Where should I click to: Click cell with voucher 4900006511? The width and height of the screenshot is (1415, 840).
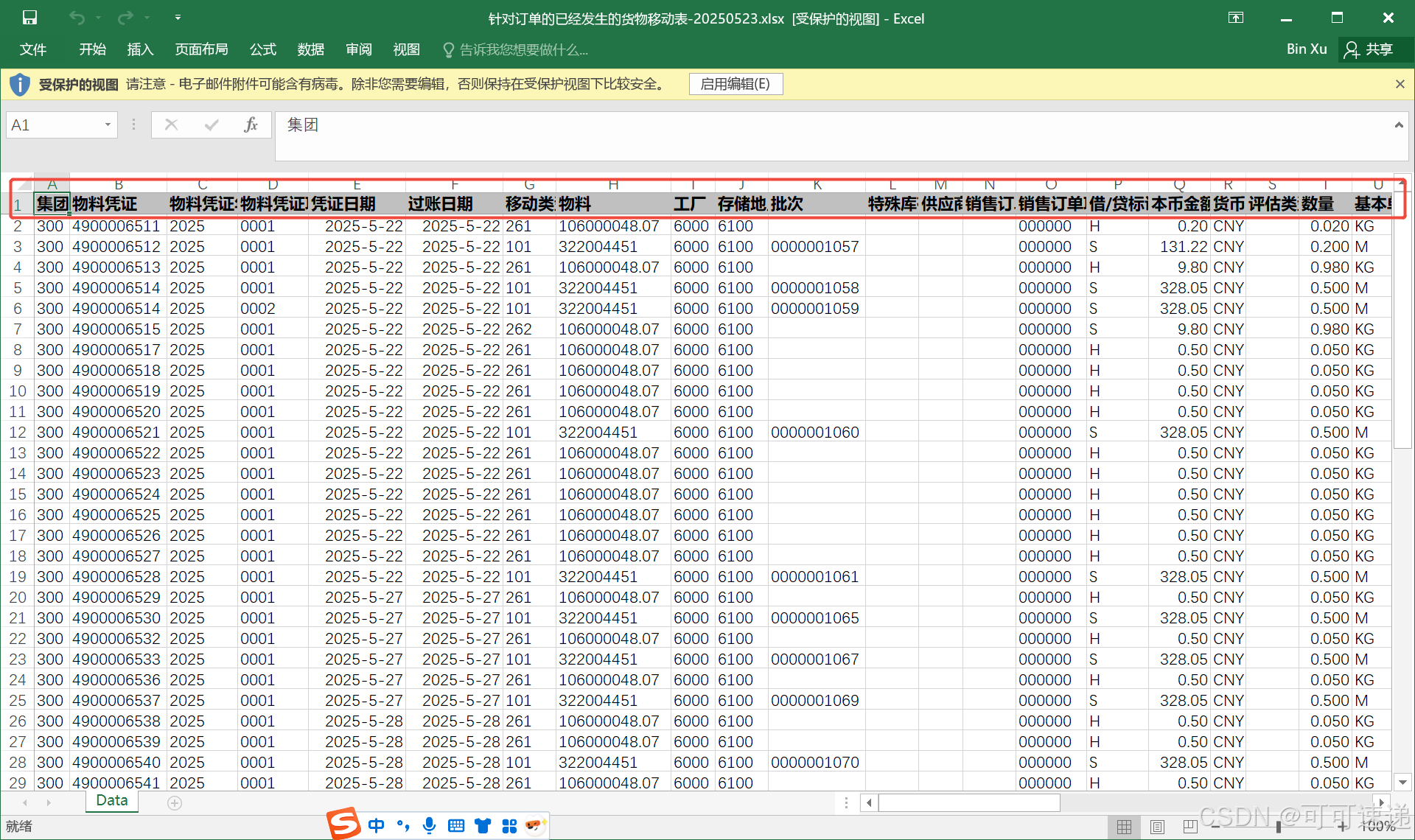pyautogui.click(x=119, y=226)
